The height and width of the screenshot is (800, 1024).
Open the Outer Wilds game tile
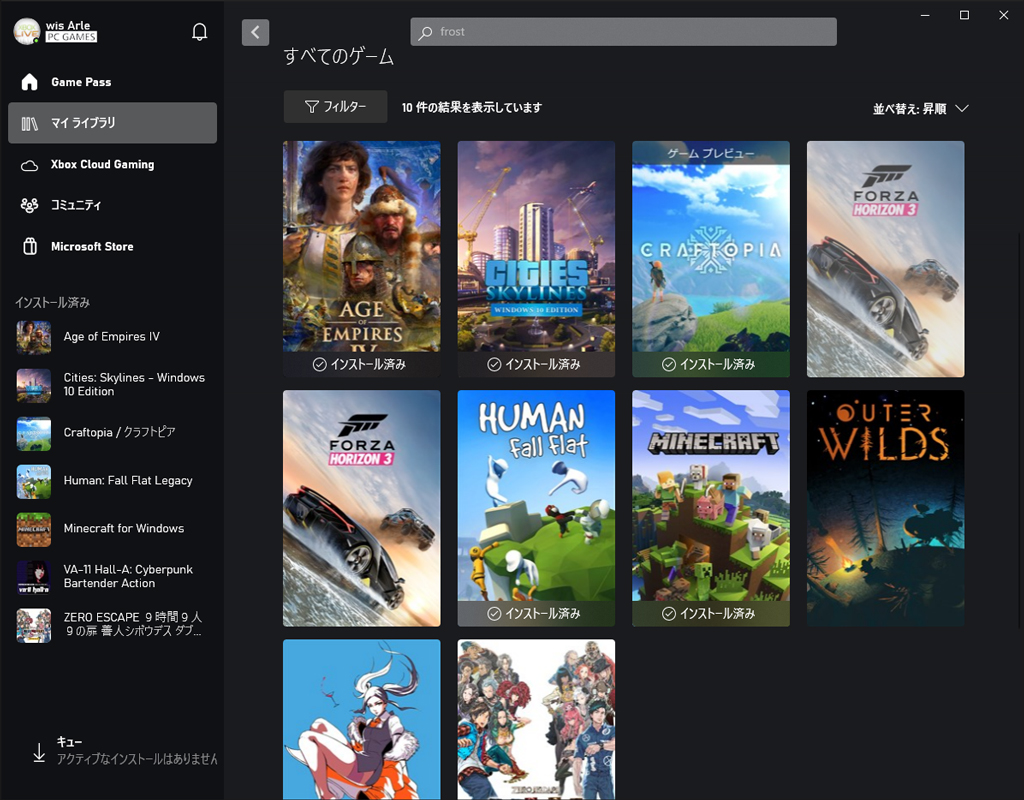pyautogui.click(x=885, y=508)
